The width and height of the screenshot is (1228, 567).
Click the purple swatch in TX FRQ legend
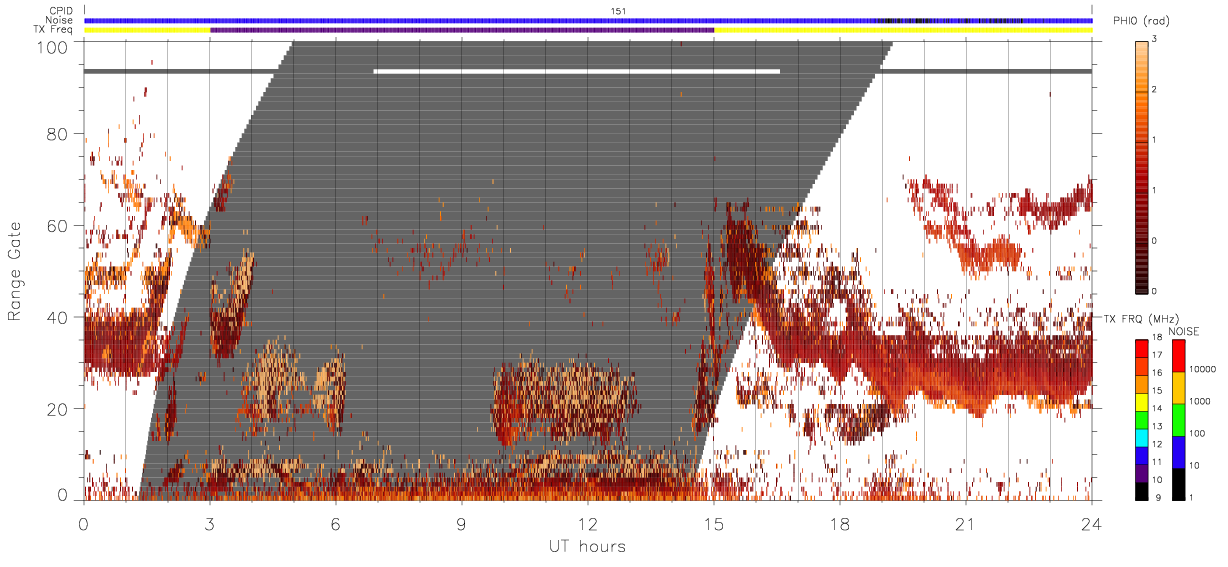pyautogui.click(x=1141, y=475)
